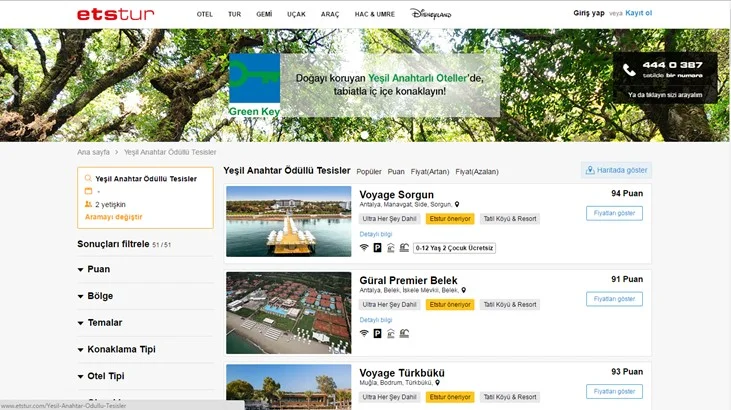Click the Güral Premier Belek hotel title

tap(408, 280)
